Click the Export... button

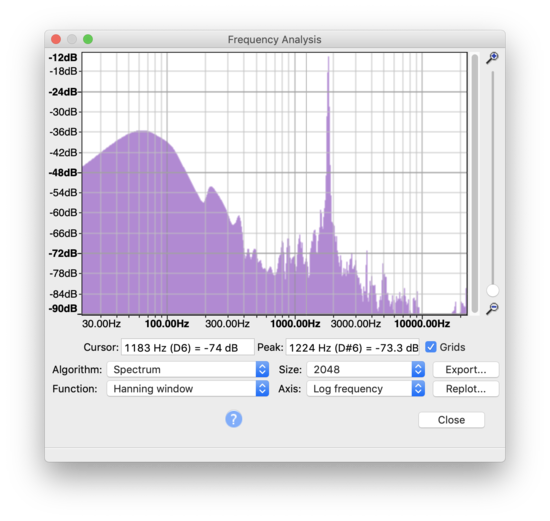coord(466,369)
